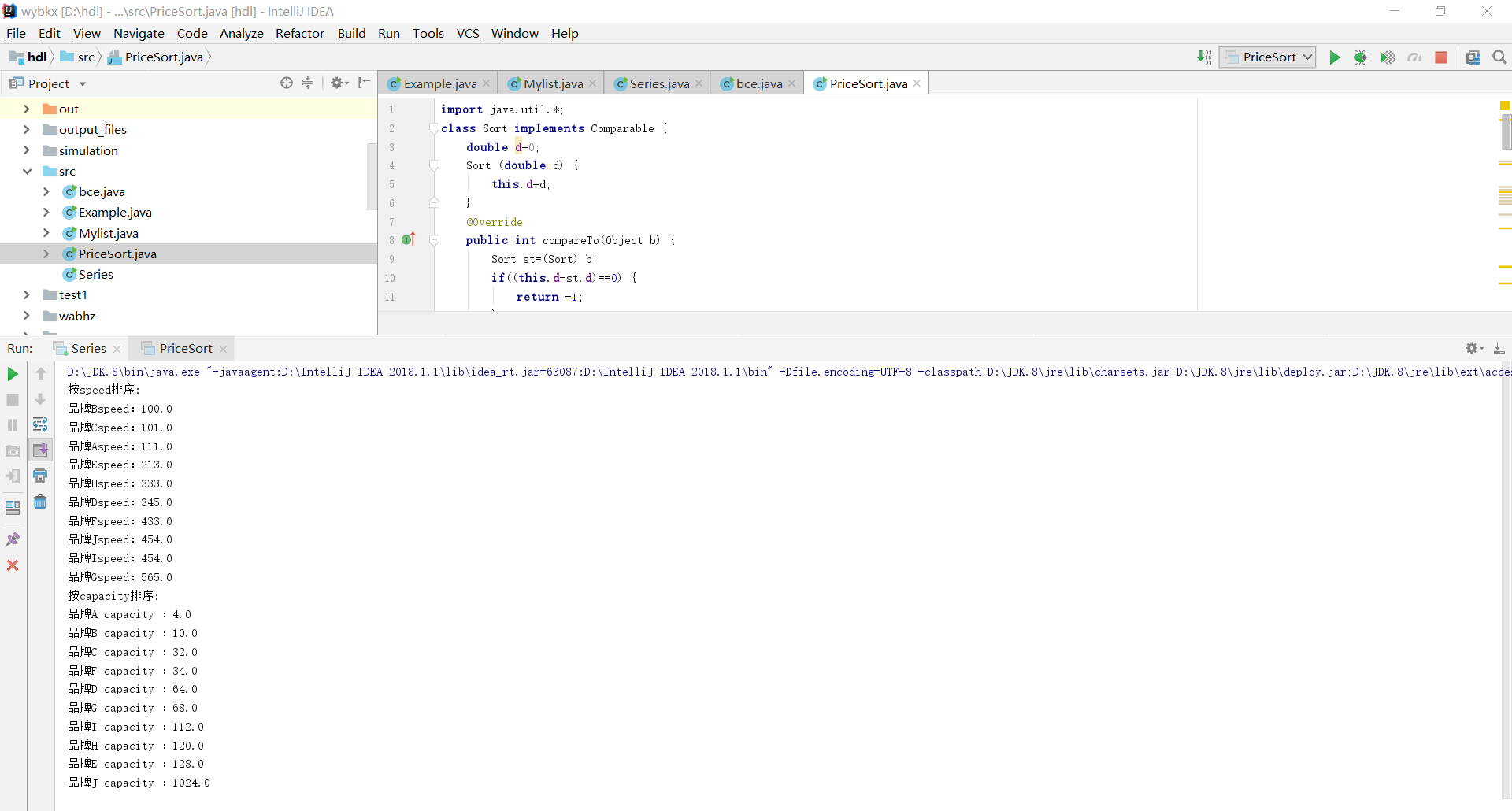Move down the stack trace arrow
The width and height of the screenshot is (1512, 811).
[40, 399]
